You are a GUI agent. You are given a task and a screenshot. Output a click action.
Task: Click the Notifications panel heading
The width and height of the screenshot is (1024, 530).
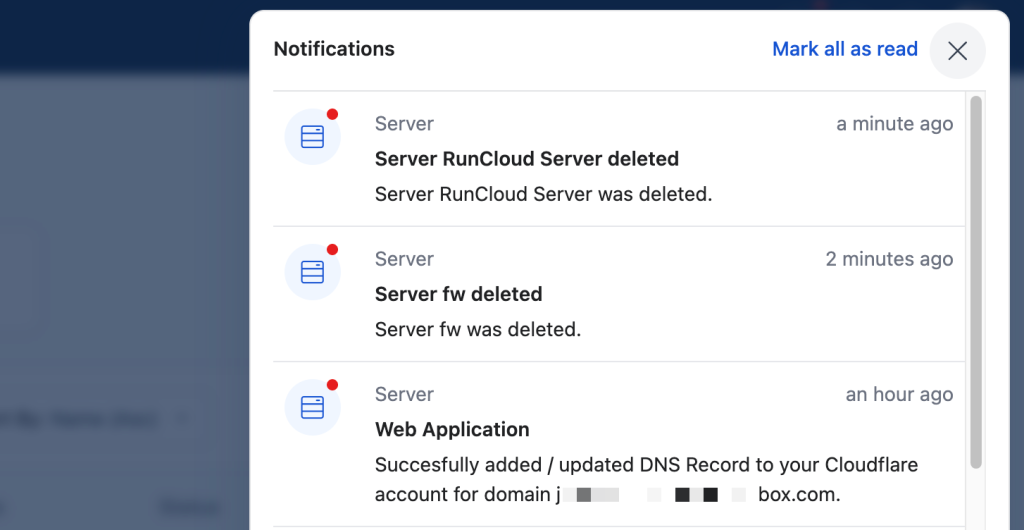pyautogui.click(x=334, y=49)
